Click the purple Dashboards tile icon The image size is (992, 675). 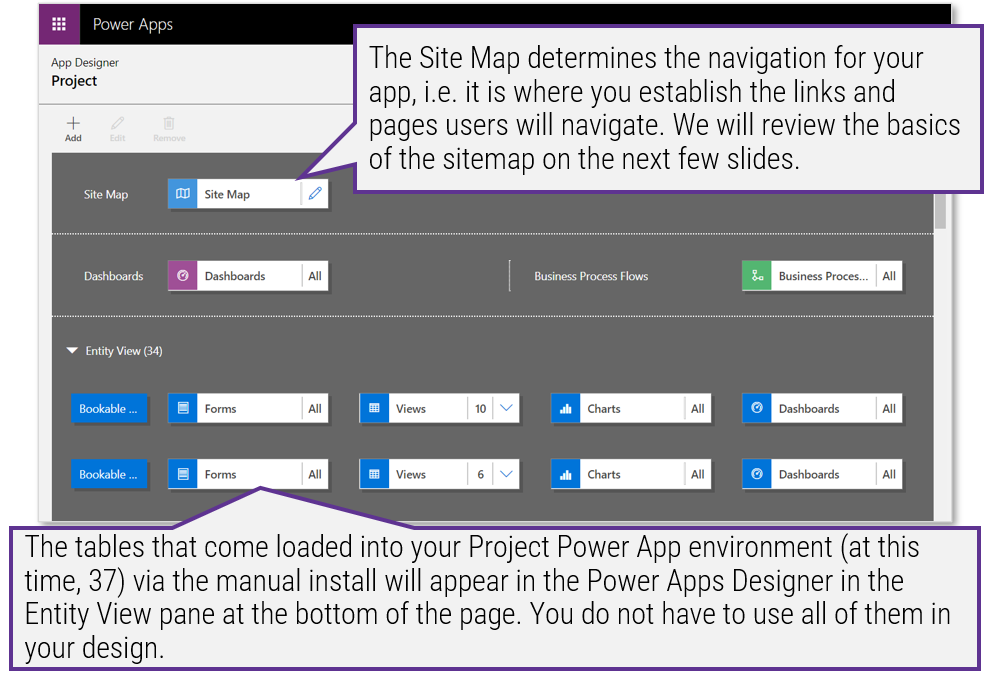coord(183,276)
